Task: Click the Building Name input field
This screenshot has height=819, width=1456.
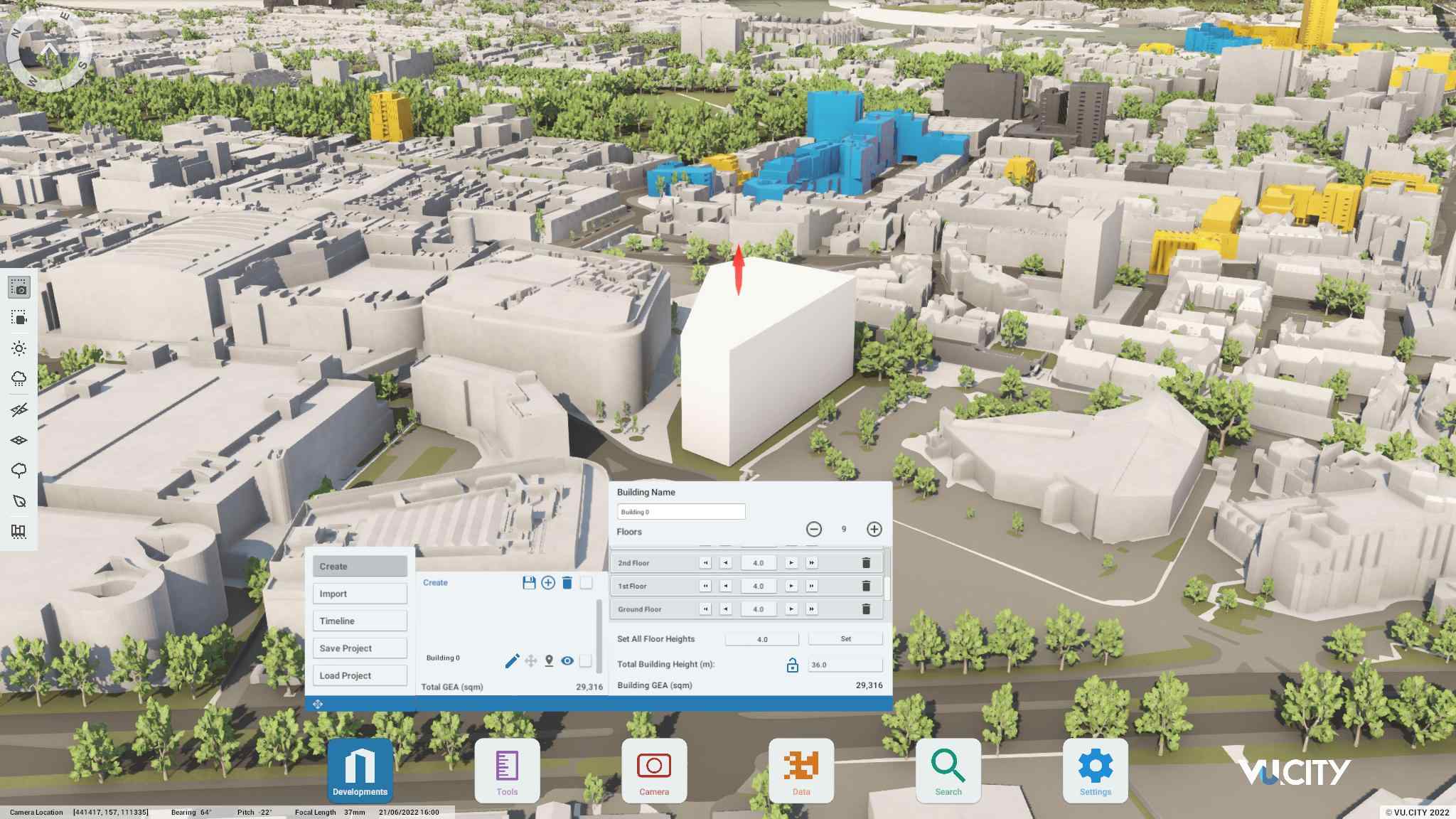Action: pos(680,511)
